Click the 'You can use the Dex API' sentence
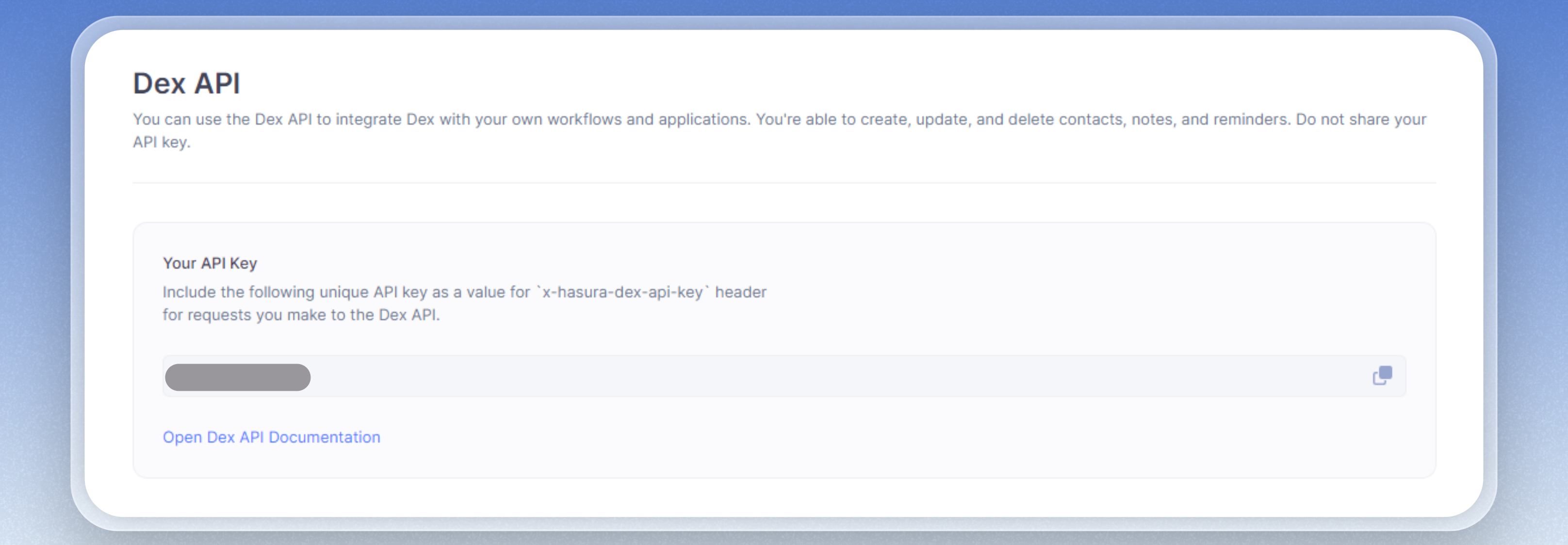The width and height of the screenshot is (1568, 545). tap(222, 120)
